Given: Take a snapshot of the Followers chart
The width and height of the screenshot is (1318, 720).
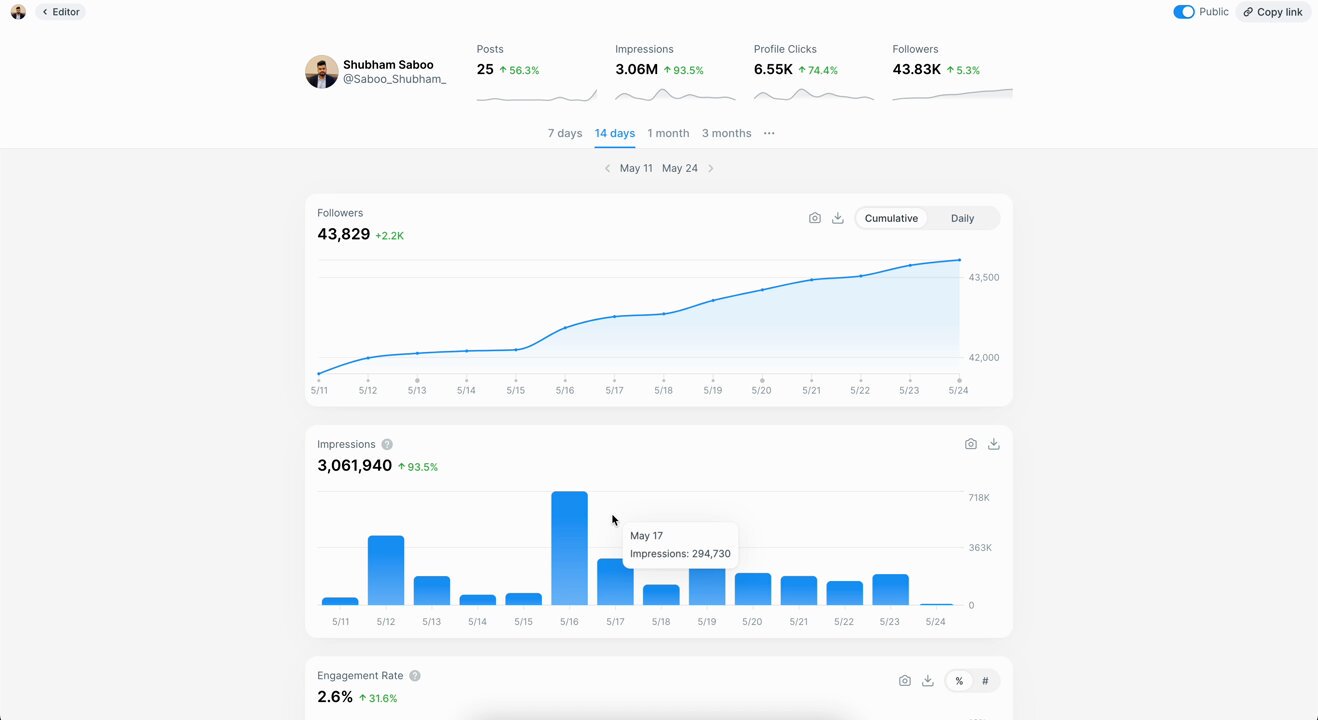Looking at the screenshot, I should coord(815,218).
